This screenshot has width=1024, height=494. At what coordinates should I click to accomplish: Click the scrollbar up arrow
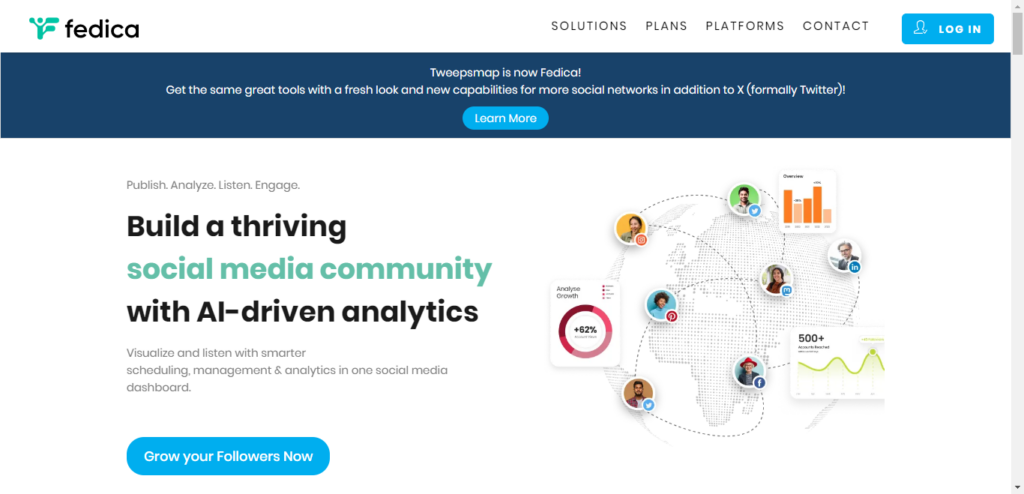[1017, 5]
